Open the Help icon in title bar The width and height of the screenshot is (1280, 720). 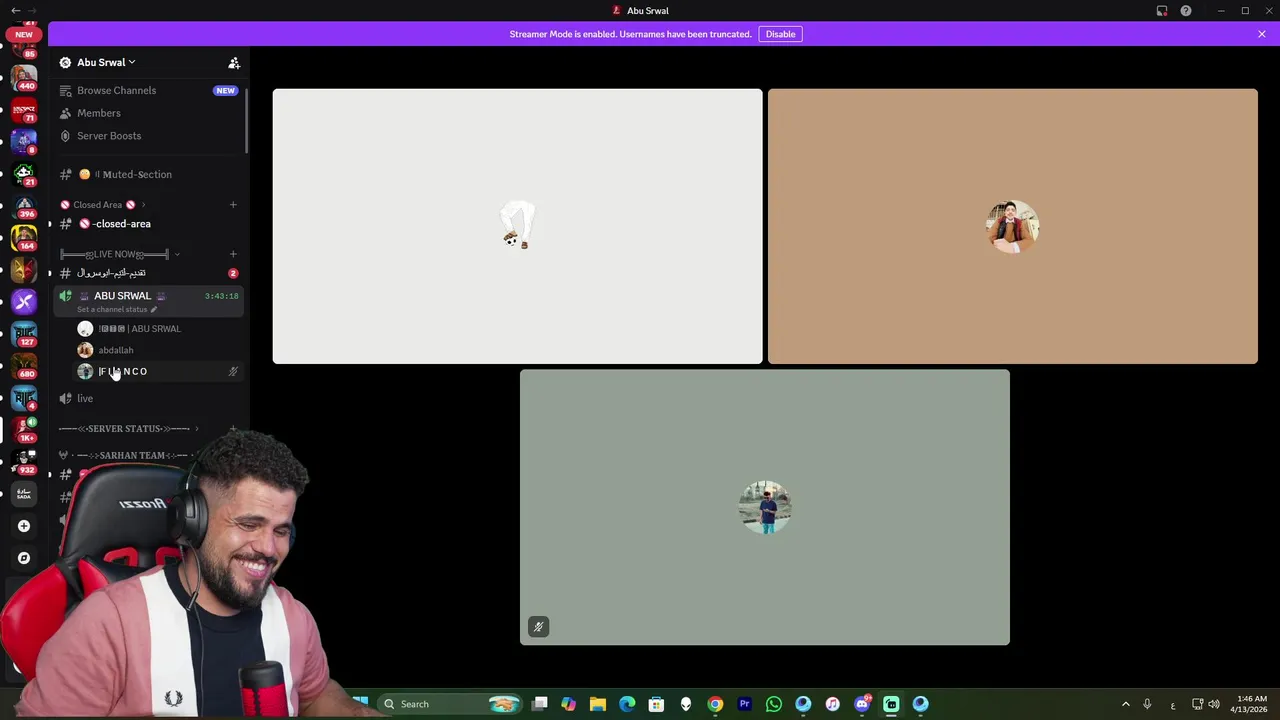1186,11
